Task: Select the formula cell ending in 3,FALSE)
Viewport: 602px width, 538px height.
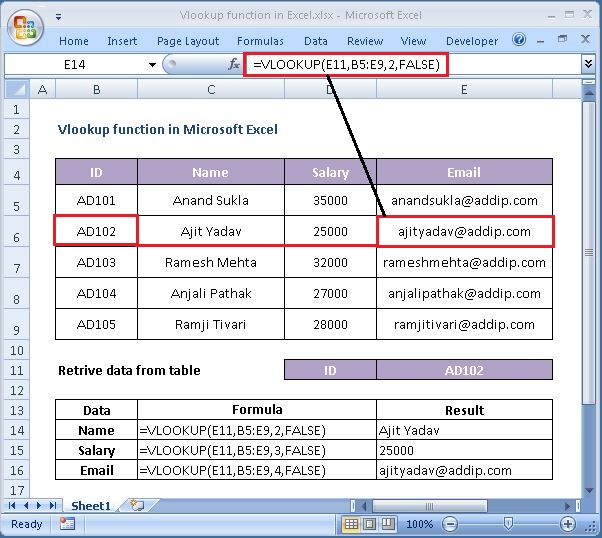Action: 257,450
